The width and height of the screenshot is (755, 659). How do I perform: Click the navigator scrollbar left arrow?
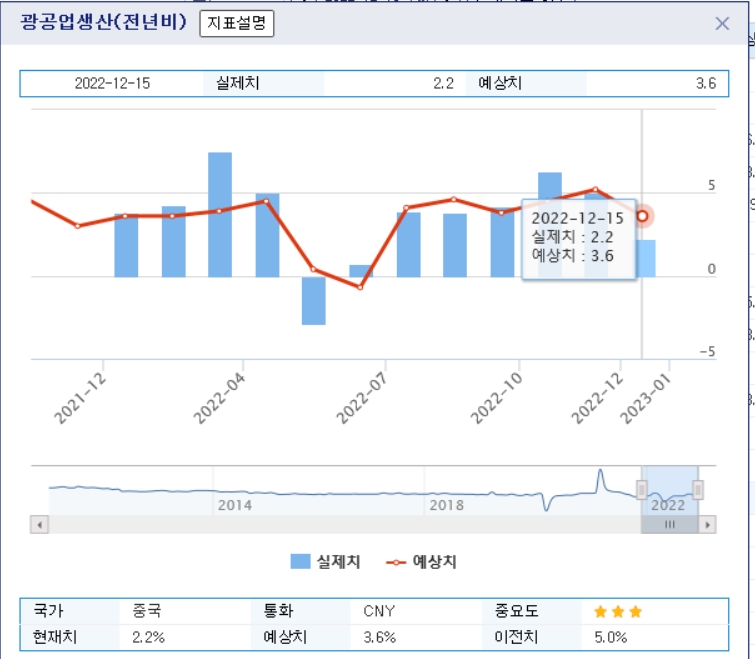[x=39, y=524]
